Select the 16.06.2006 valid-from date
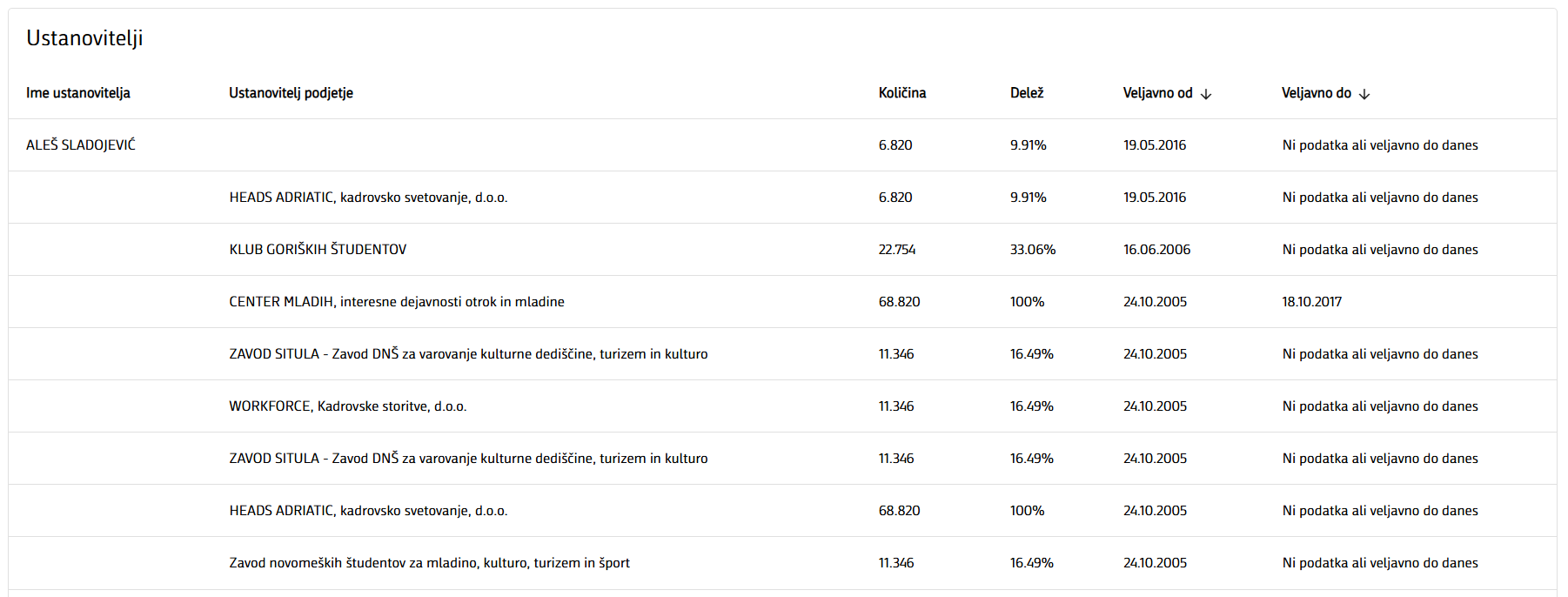Image resolution: width=1568 pixels, height=597 pixels. [x=1156, y=250]
